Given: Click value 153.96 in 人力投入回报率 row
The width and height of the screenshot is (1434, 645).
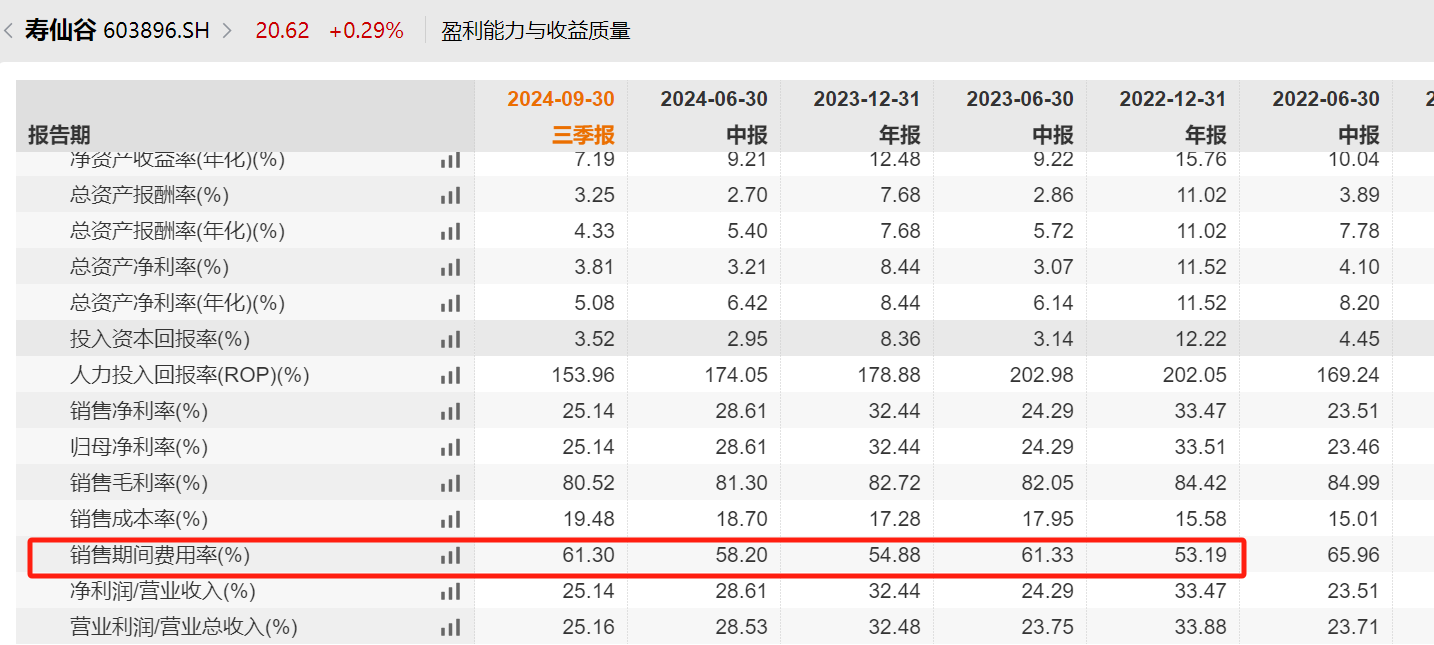Looking at the screenshot, I should pos(583,375).
